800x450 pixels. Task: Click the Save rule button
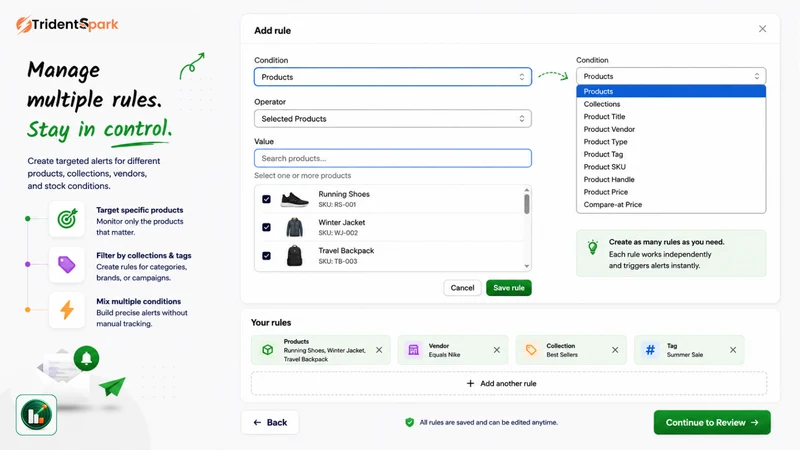point(509,288)
